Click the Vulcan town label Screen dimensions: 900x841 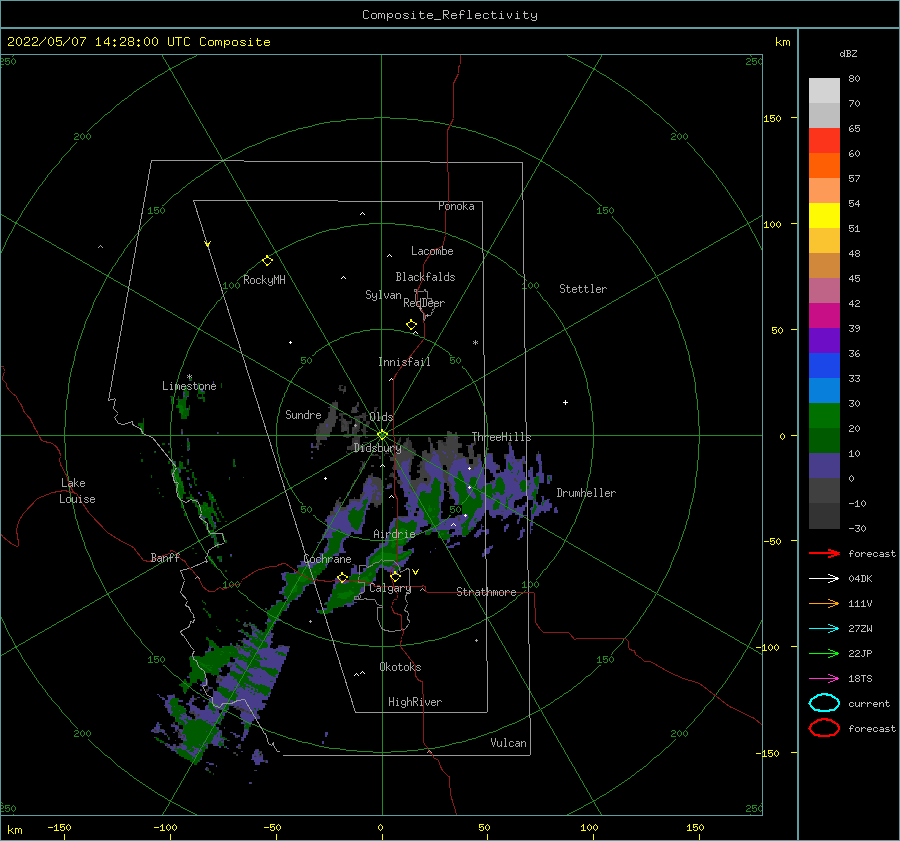pos(508,743)
